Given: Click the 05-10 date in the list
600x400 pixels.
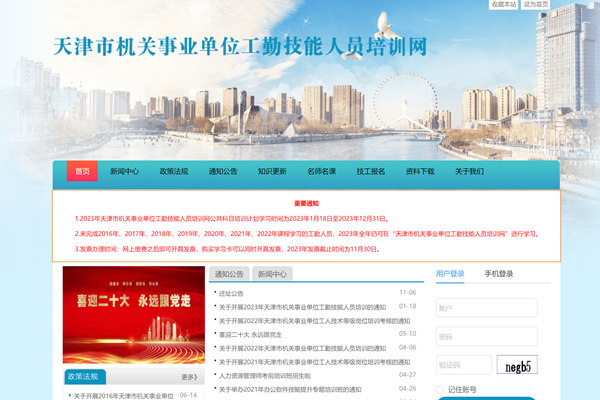Looking at the screenshot, I should (x=408, y=334).
